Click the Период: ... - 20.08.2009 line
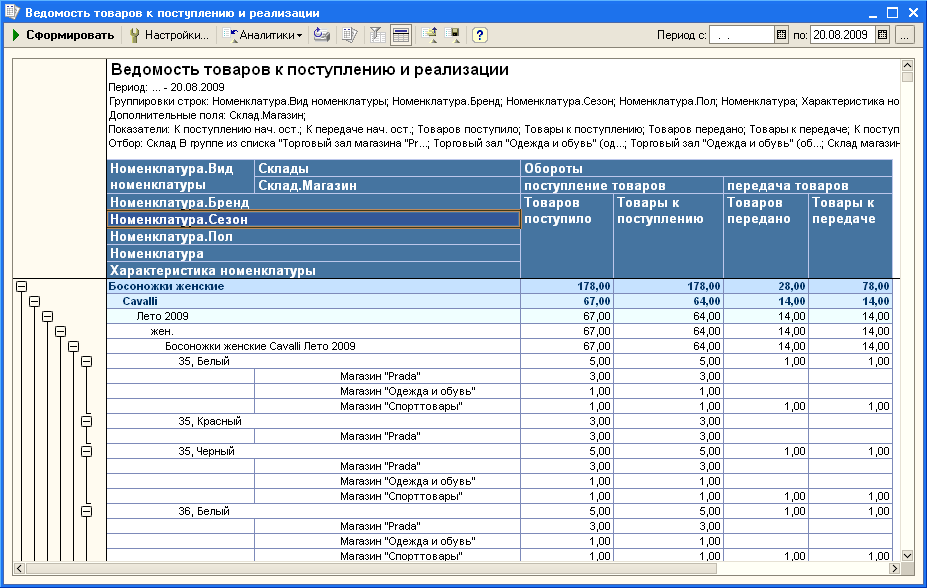 (167, 87)
